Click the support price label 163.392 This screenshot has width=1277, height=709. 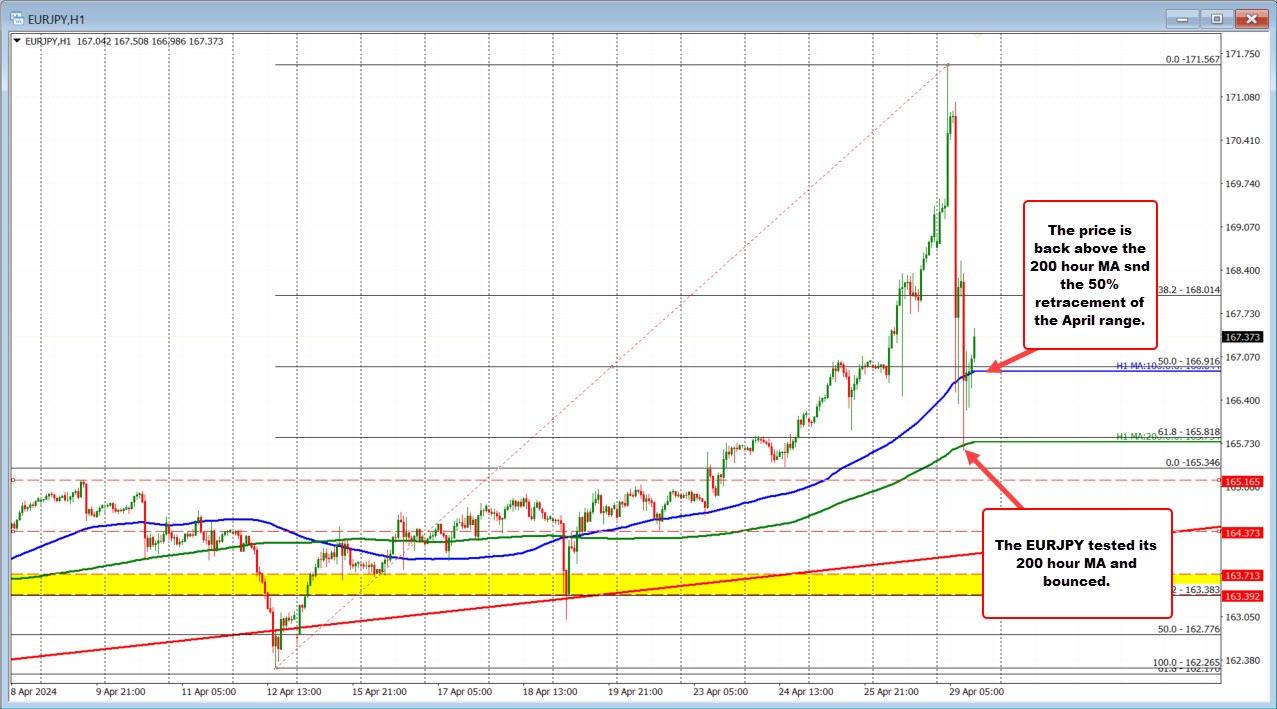point(1242,595)
